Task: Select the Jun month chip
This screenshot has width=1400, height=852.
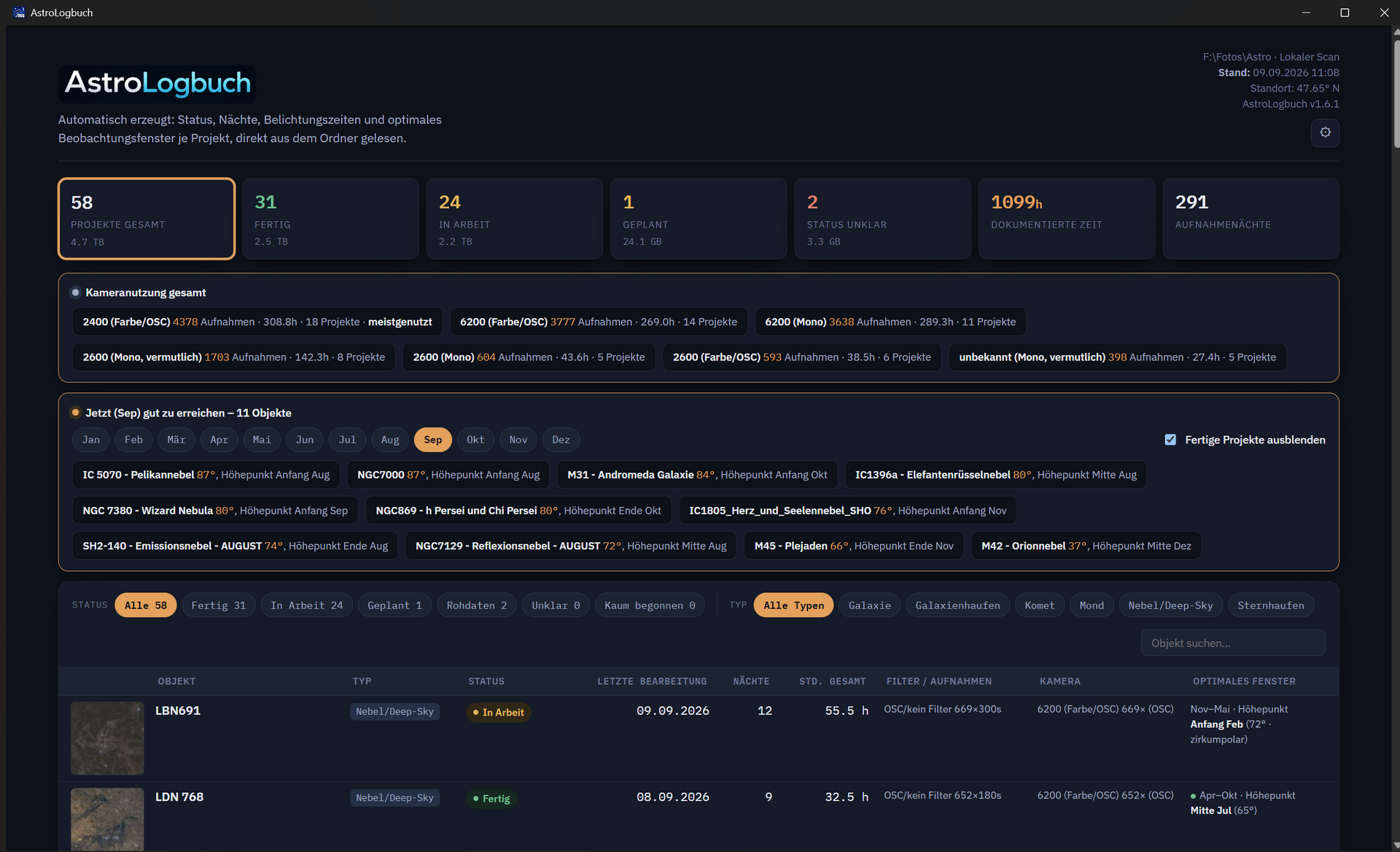Action: point(305,440)
